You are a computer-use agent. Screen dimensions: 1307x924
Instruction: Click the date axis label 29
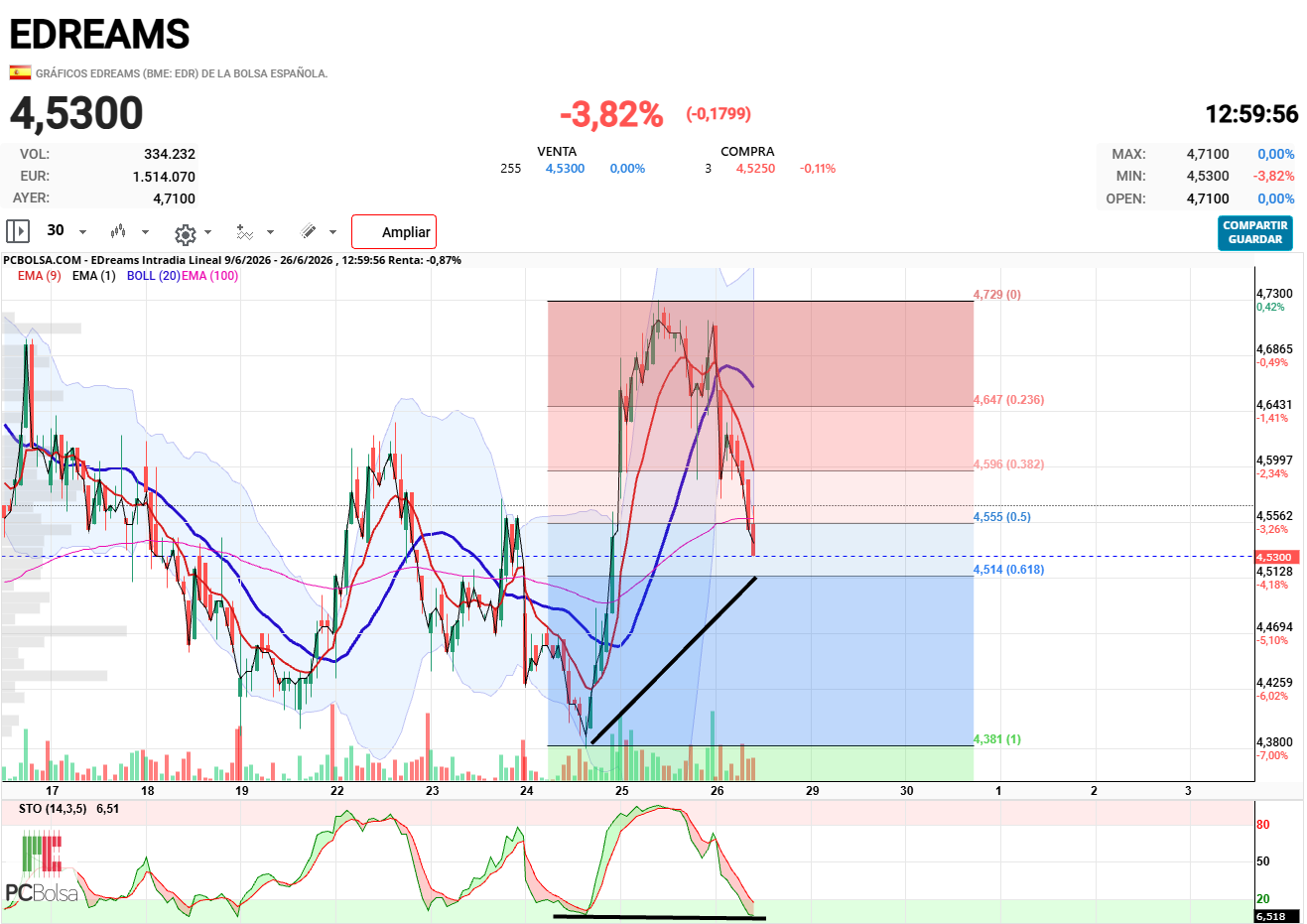[x=812, y=791]
